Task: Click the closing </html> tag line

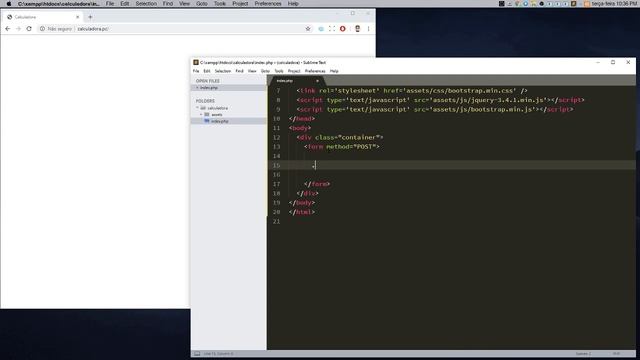Action: coord(302,212)
